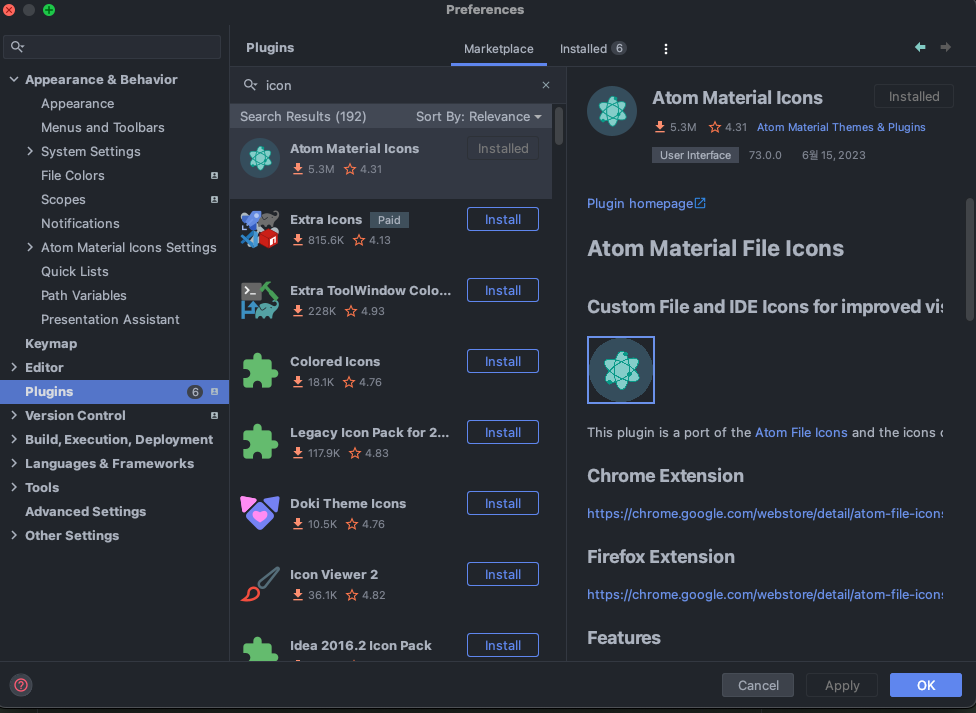Click the project-level icon beside File Colors
The height and width of the screenshot is (713, 976).
[x=214, y=176]
